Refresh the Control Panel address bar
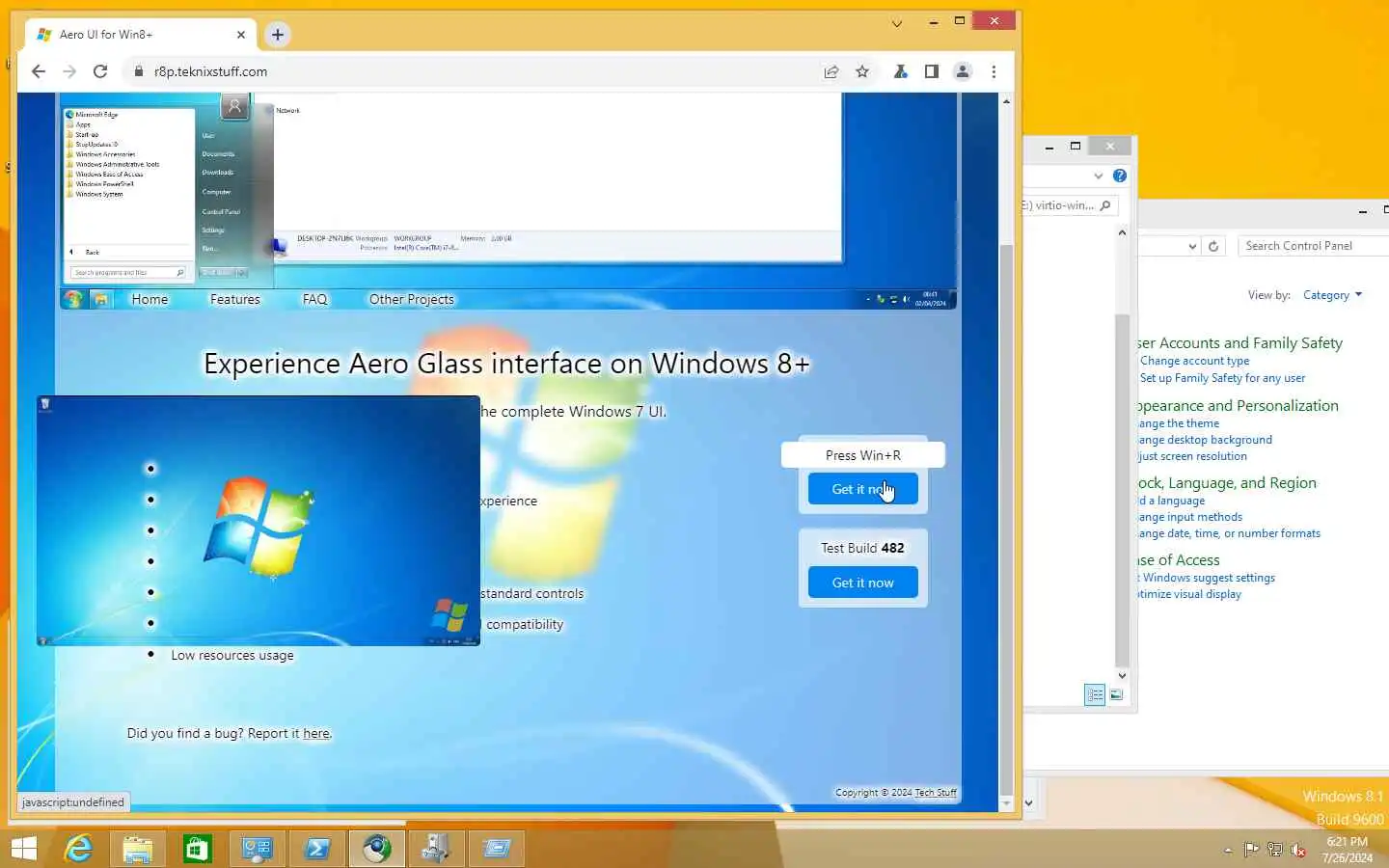Viewport: 1389px width, 868px height. click(x=1213, y=246)
